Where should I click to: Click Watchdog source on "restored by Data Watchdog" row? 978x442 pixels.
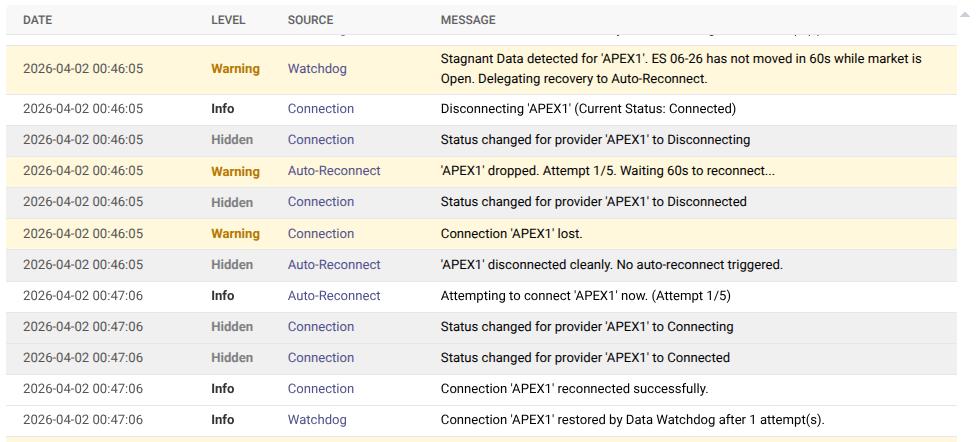click(x=317, y=420)
